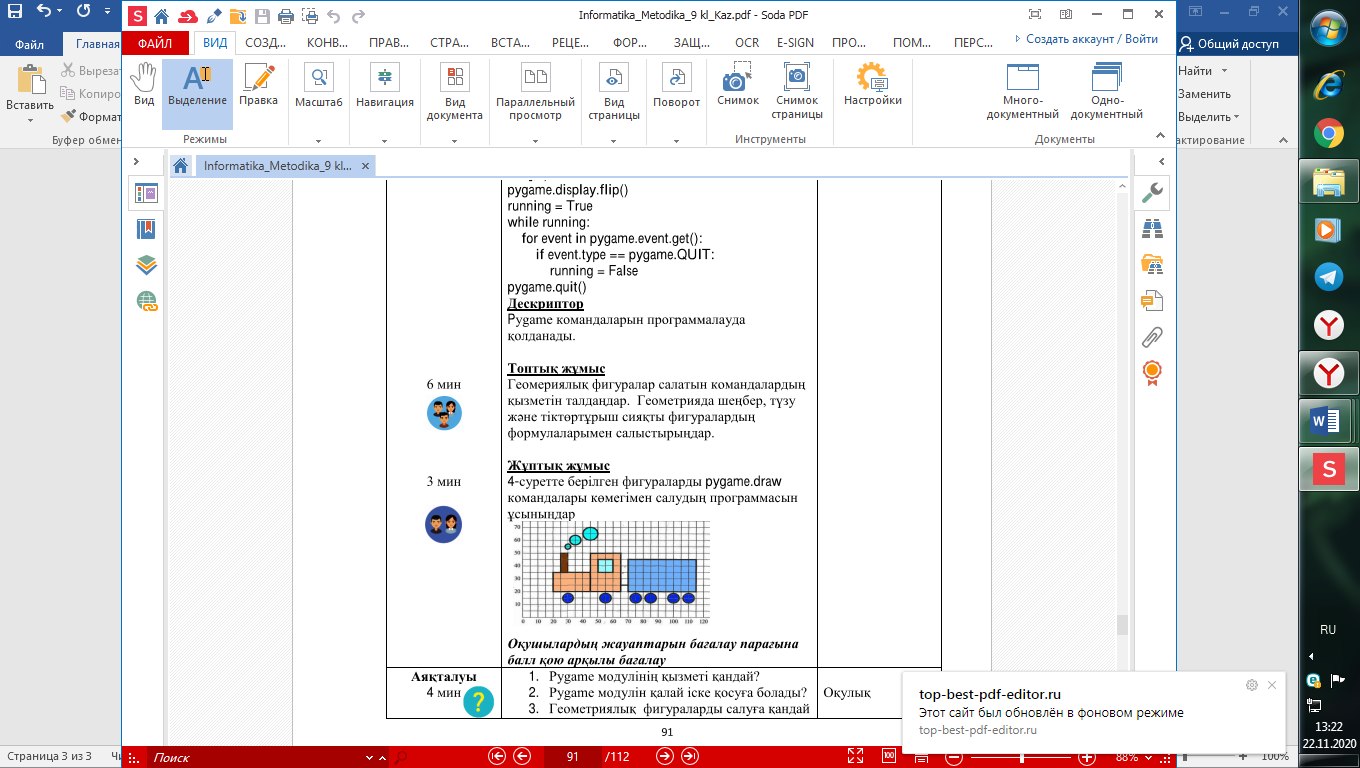1360x768 pixels.
Task: Click the page number field showing 91
Action: 573,757
